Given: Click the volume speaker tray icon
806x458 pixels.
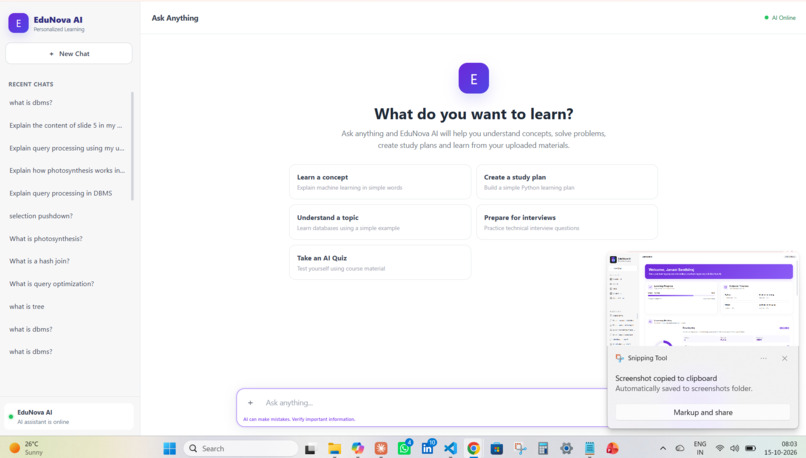Looking at the screenshot, I should (x=735, y=449).
